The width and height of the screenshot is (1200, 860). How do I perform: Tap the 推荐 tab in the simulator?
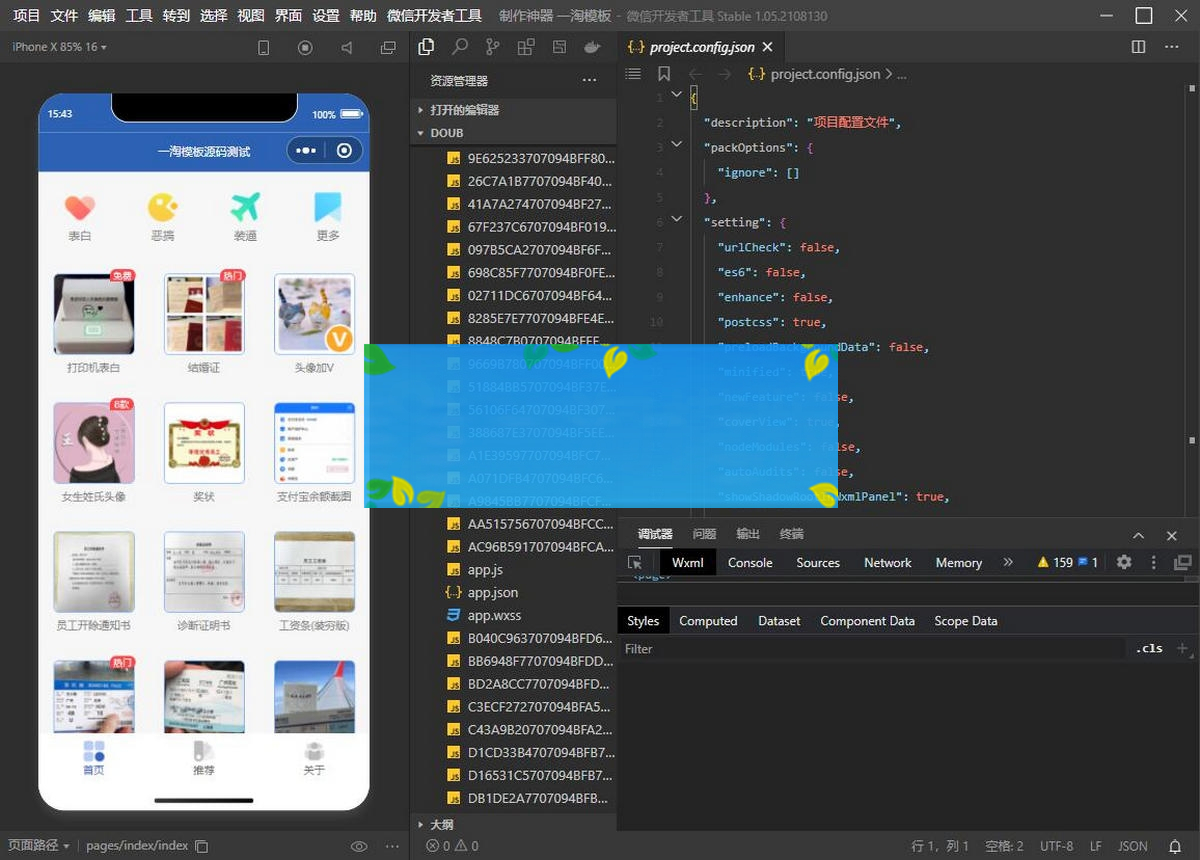point(204,759)
